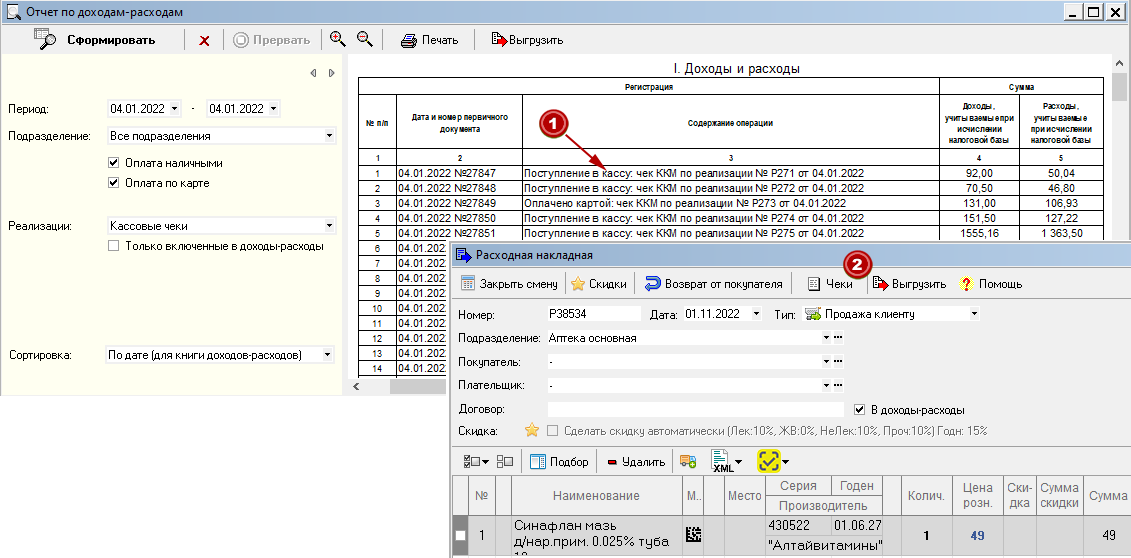Click the Удалить button
This screenshot has height=558, width=1131.
[636, 461]
